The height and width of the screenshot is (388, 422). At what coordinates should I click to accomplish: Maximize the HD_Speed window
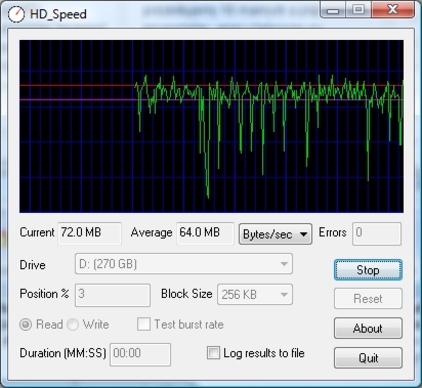tap(358, 10)
